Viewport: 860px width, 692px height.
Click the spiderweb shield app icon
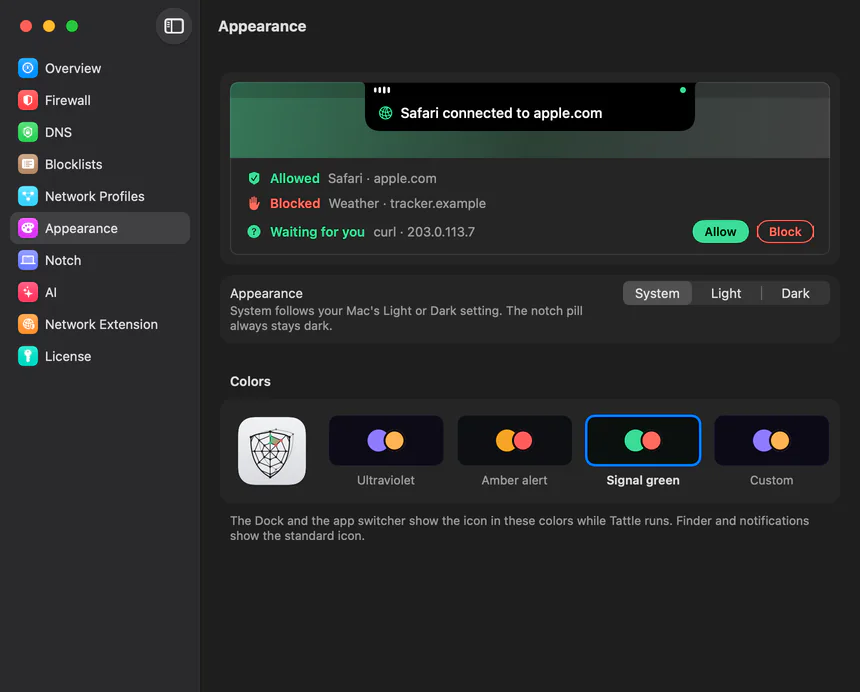[x=272, y=451]
